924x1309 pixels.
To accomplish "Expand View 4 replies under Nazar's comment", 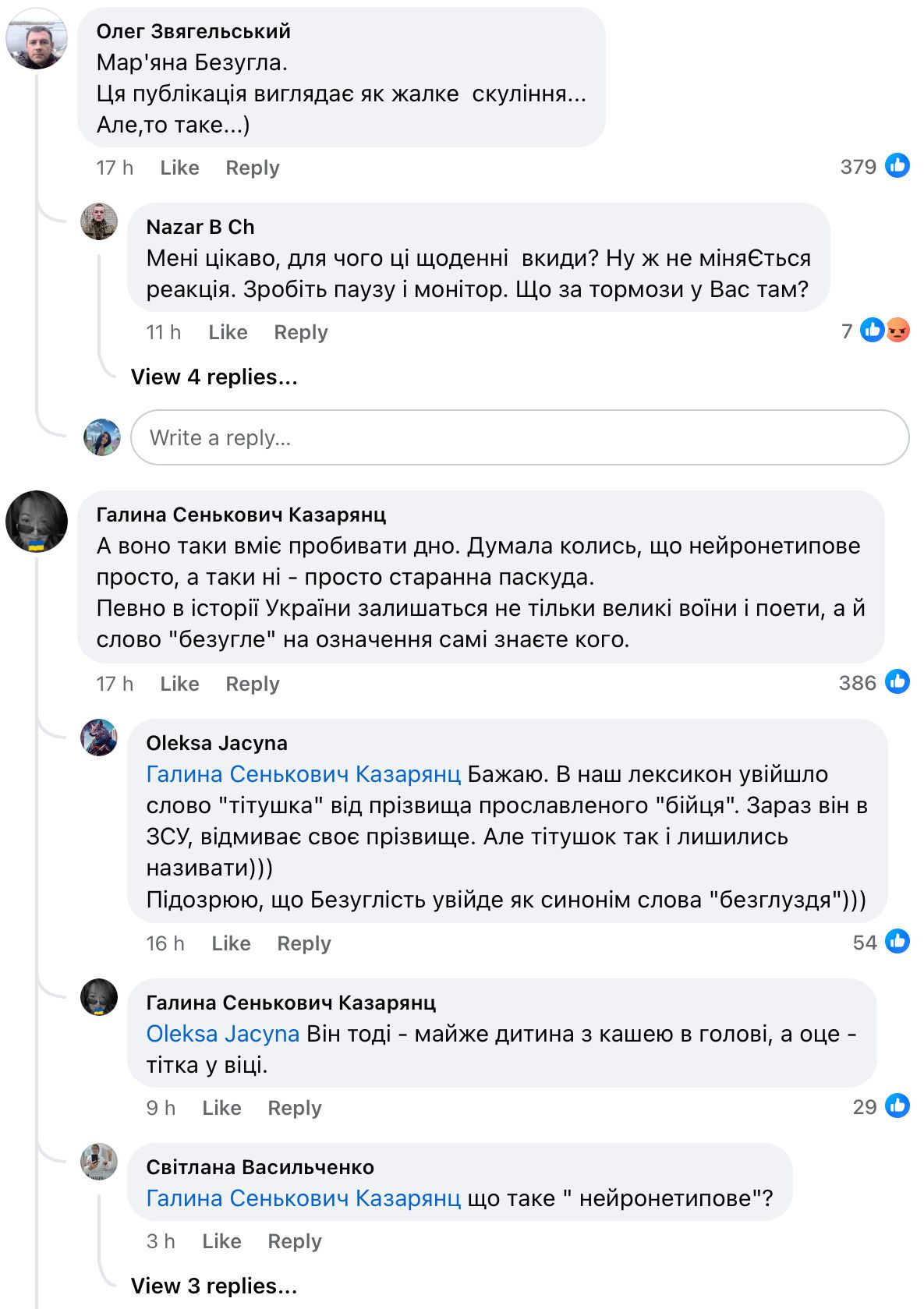I will point(214,377).
